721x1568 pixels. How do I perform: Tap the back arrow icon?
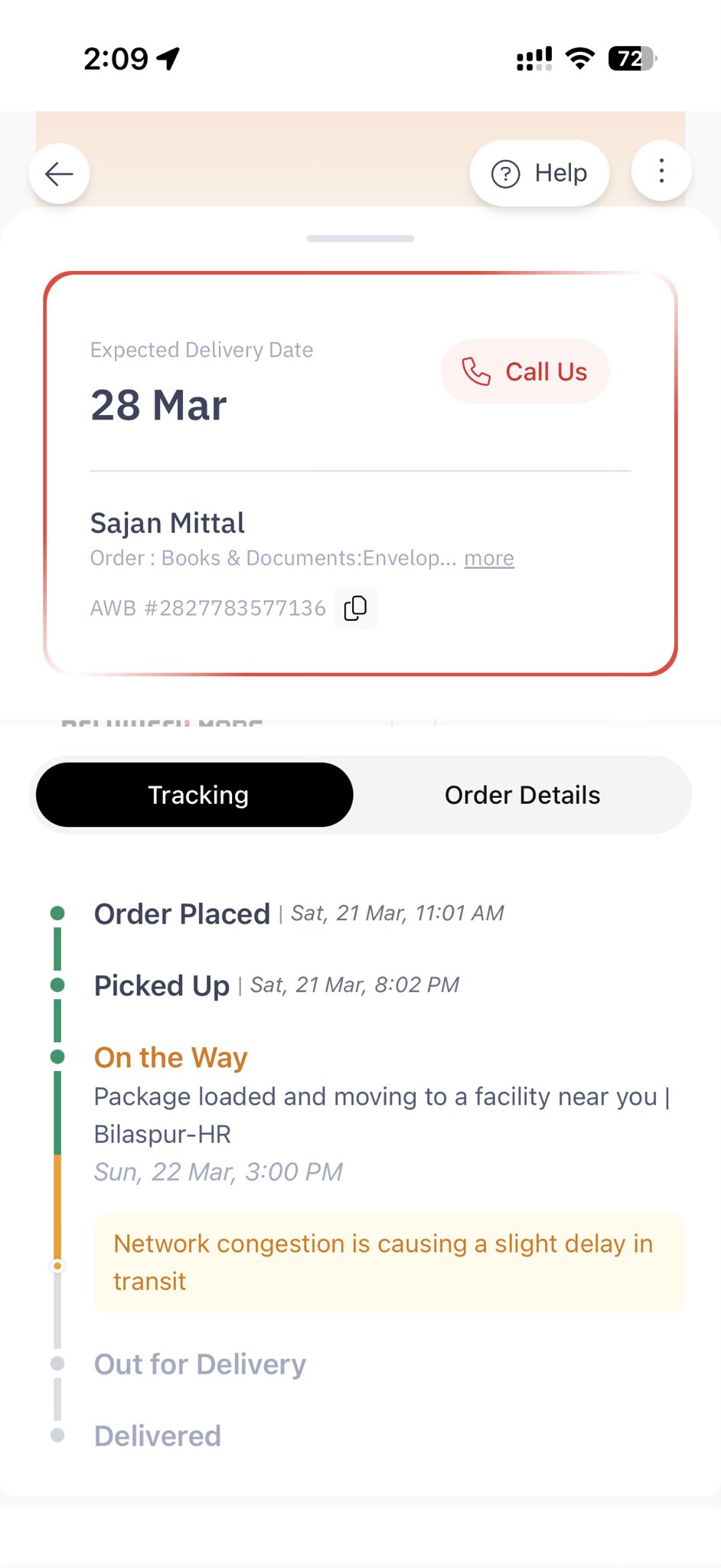59,174
